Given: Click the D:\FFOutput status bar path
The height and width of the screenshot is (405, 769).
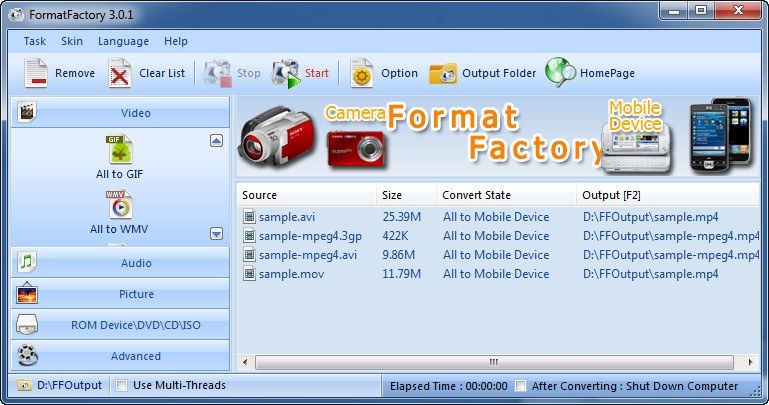Looking at the screenshot, I should [x=70, y=385].
